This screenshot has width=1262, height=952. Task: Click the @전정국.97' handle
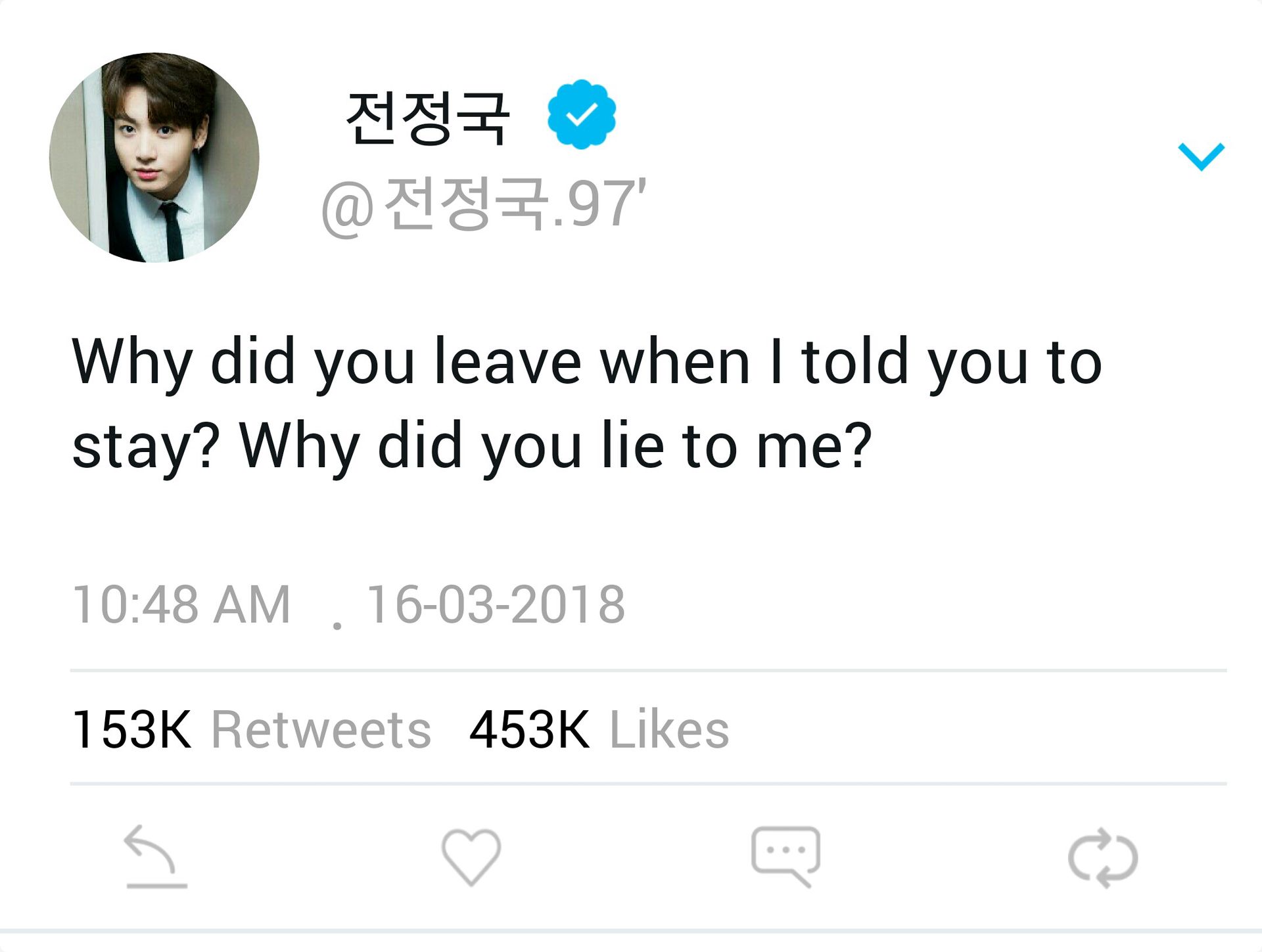tap(484, 204)
